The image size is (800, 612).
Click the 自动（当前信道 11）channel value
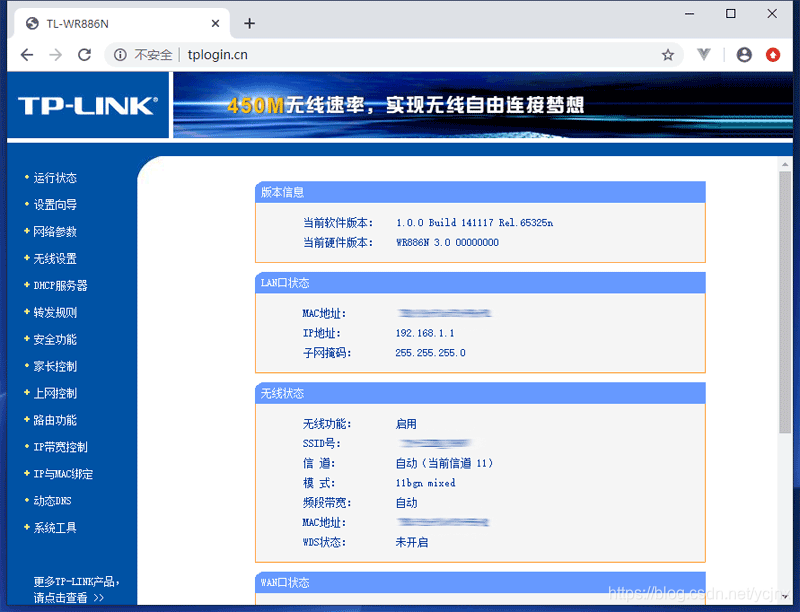click(444, 463)
